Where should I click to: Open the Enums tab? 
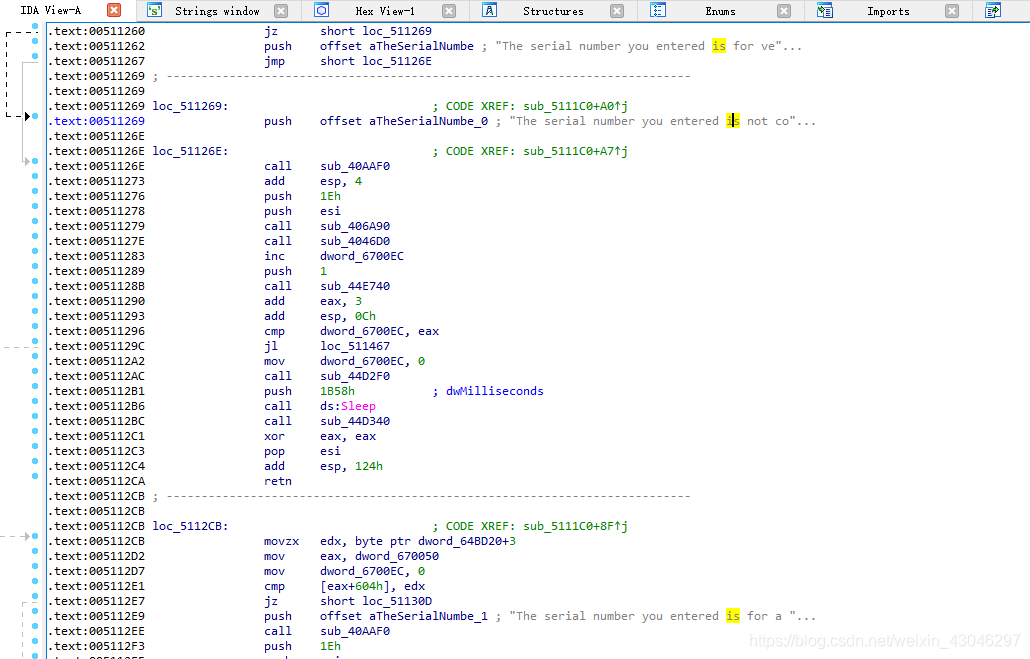(721, 11)
